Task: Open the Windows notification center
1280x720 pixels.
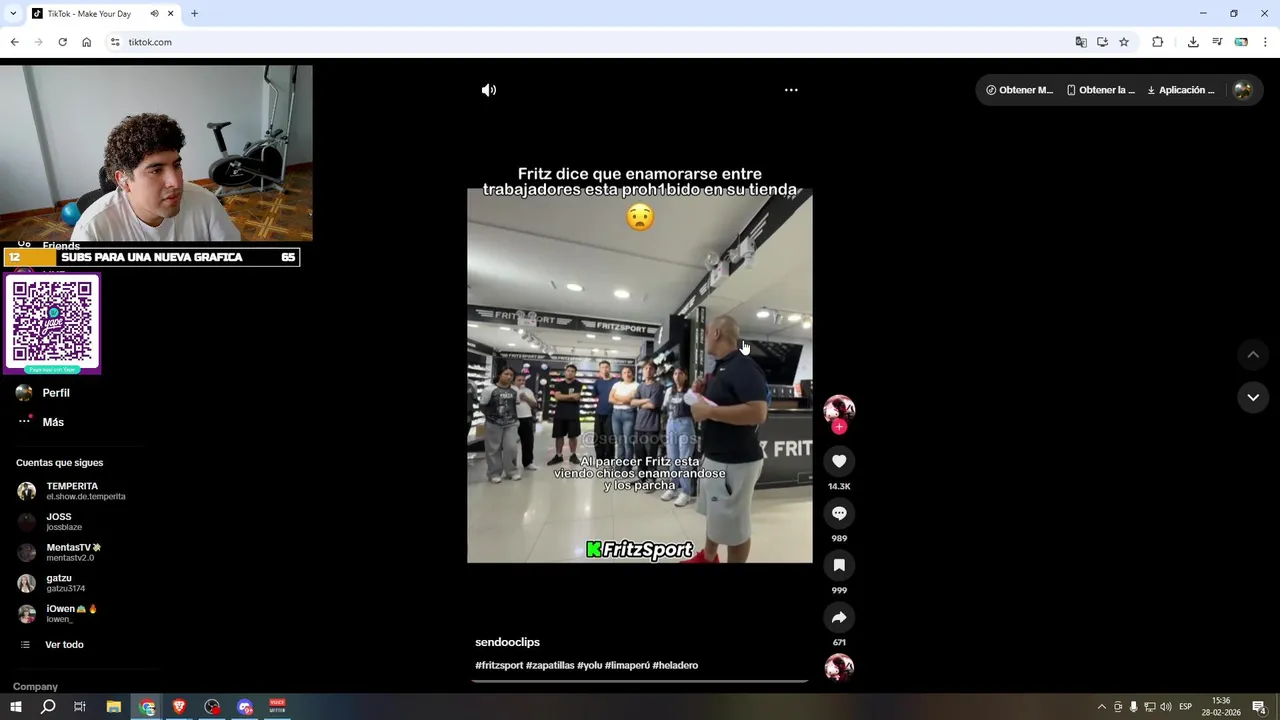Action: pyautogui.click(x=1260, y=707)
